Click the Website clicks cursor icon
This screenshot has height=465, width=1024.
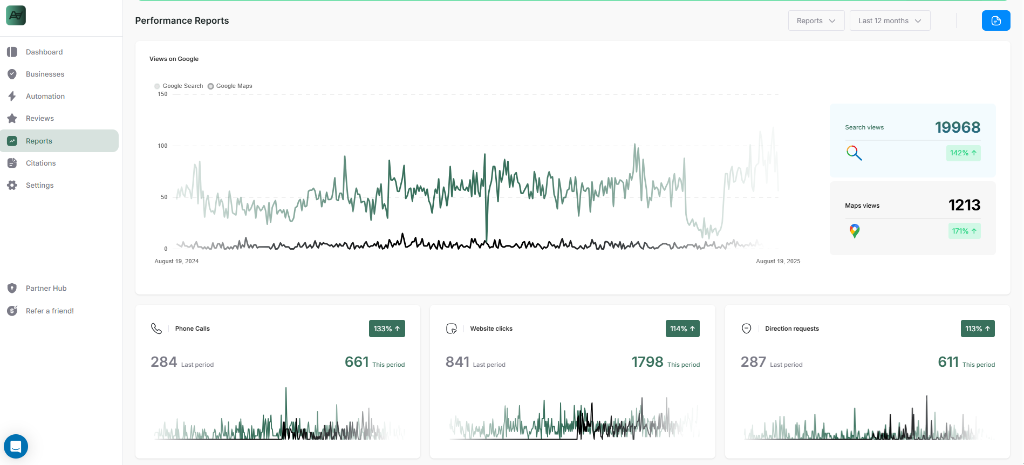pos(451,329)
